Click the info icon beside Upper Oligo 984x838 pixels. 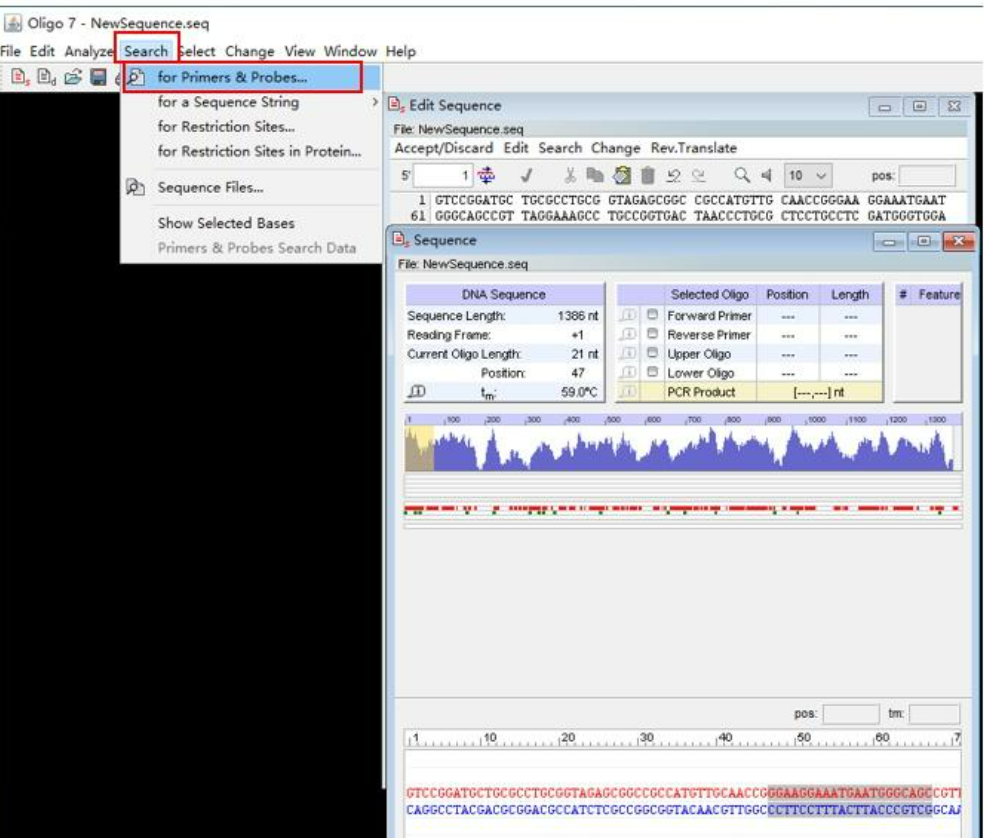pyautogui.click(x=628, y=353)
